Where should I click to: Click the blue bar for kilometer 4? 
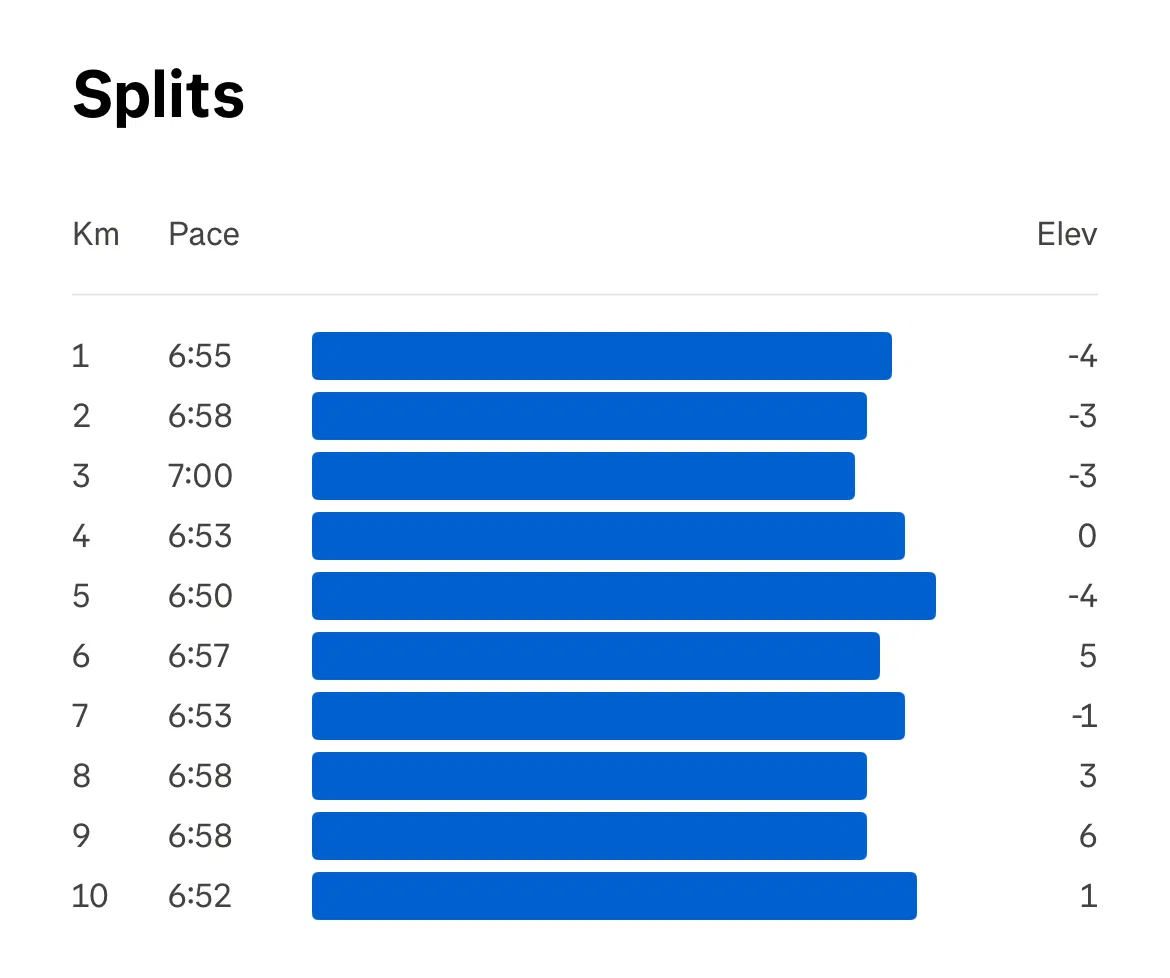coord(608,536)
